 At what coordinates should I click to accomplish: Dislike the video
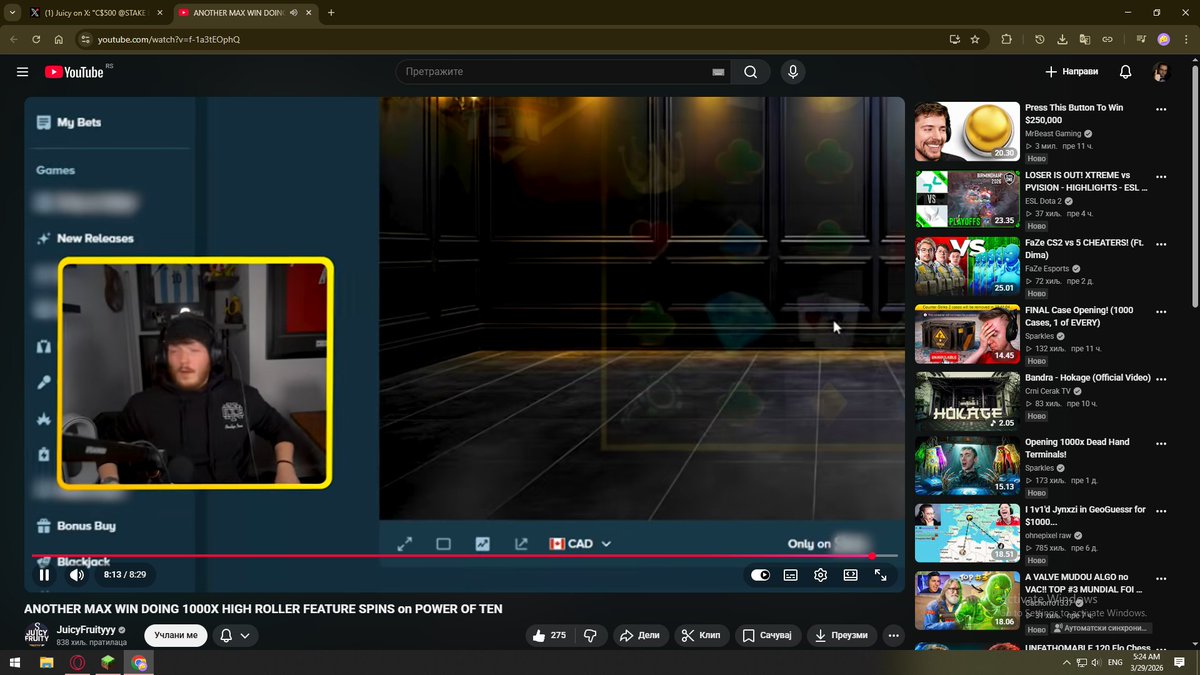[x=590, y=635]
